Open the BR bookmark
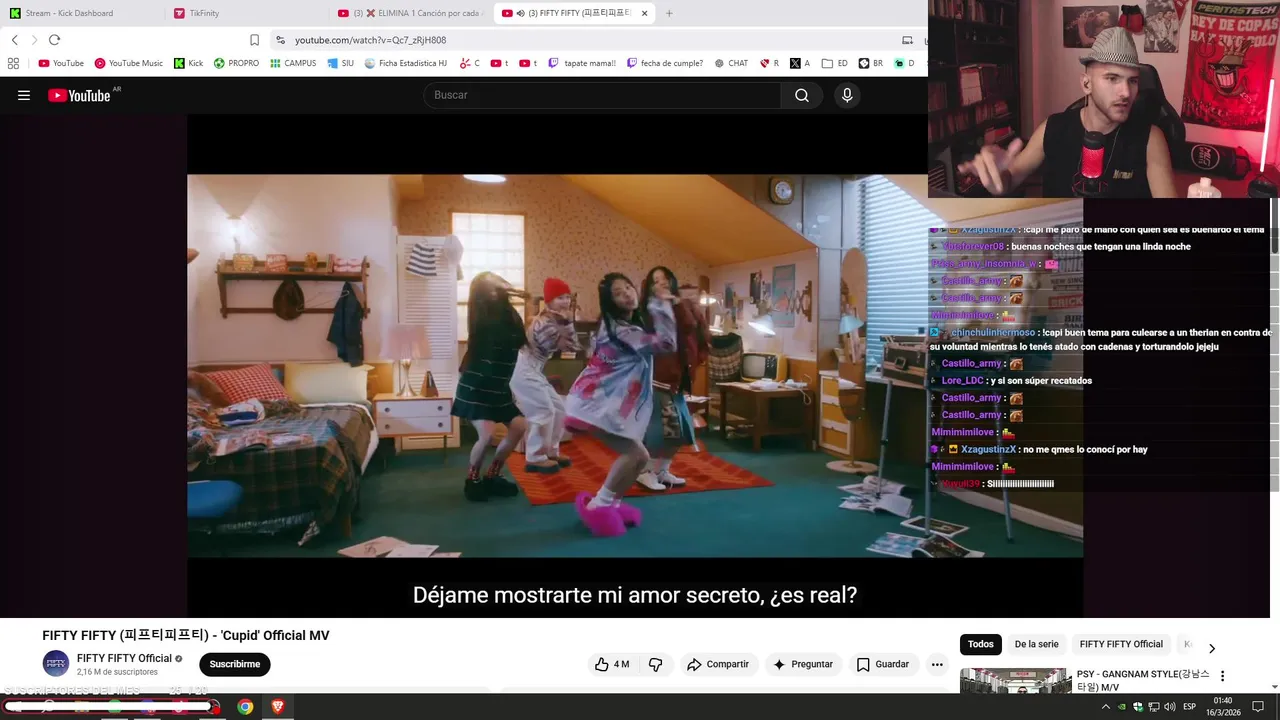Viewport: 1280px width, 720px height. click(x=871, y=63)
